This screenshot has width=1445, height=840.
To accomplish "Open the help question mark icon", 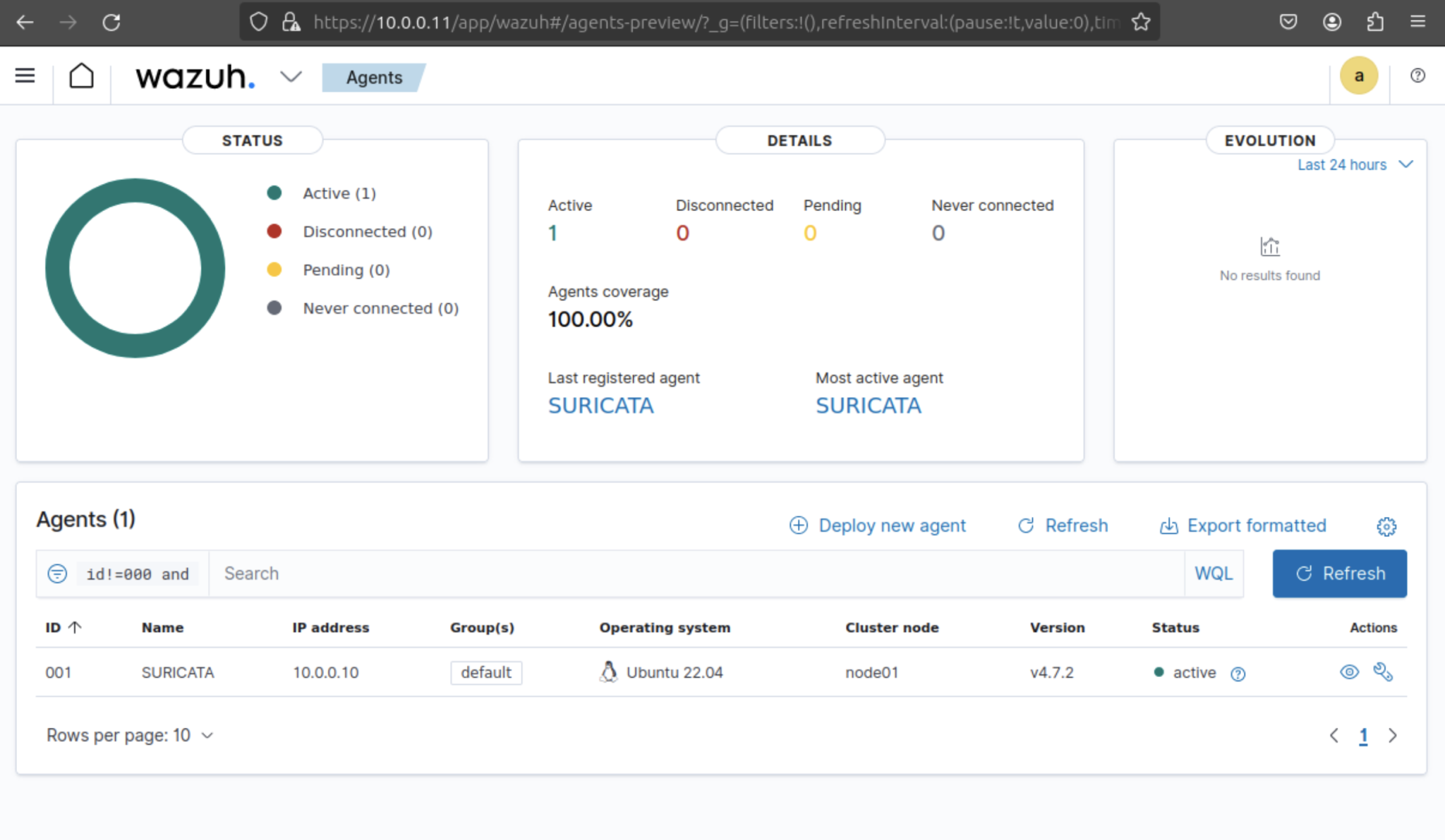I will click(x=1418, y=75).
